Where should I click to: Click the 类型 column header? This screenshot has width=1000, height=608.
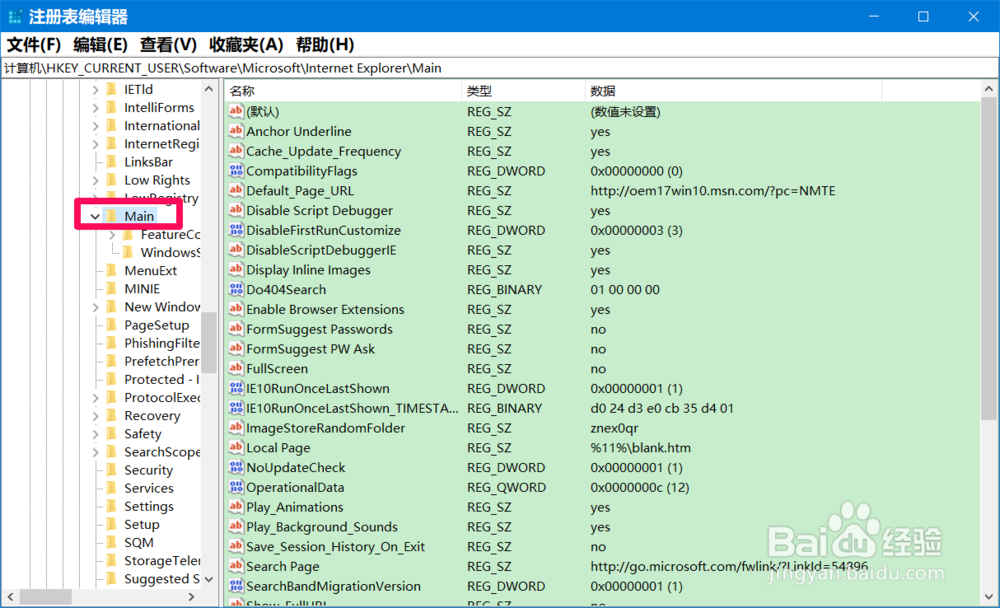pos(523,91)
